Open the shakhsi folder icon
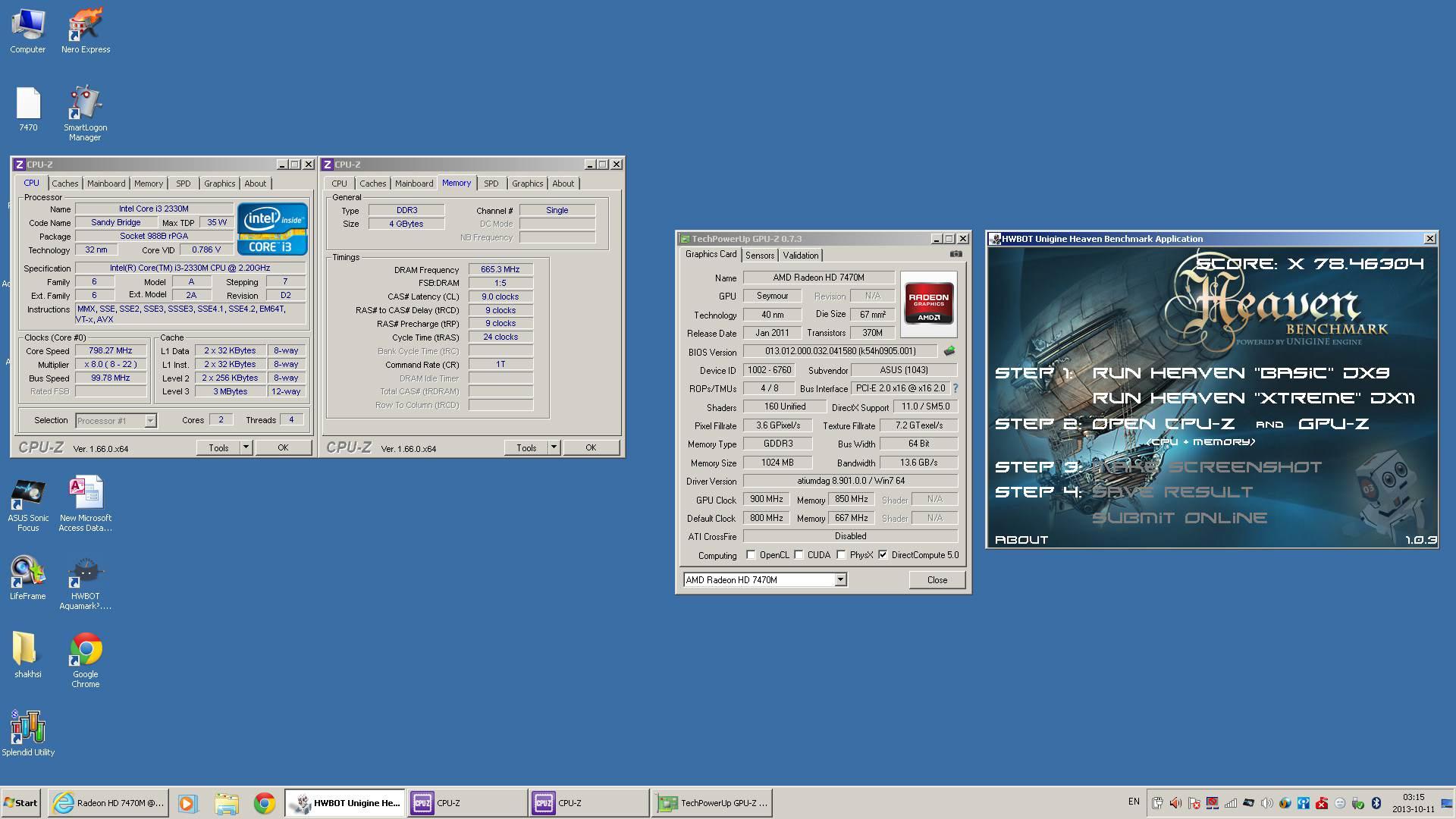The height and width of the screenshot is (819, 1456). (x=28, y=655)
